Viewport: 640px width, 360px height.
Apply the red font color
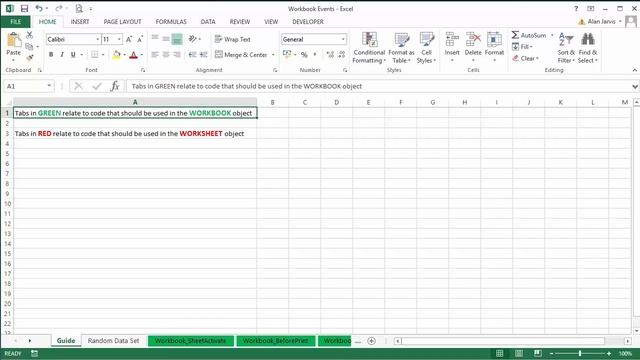point(133,55)
